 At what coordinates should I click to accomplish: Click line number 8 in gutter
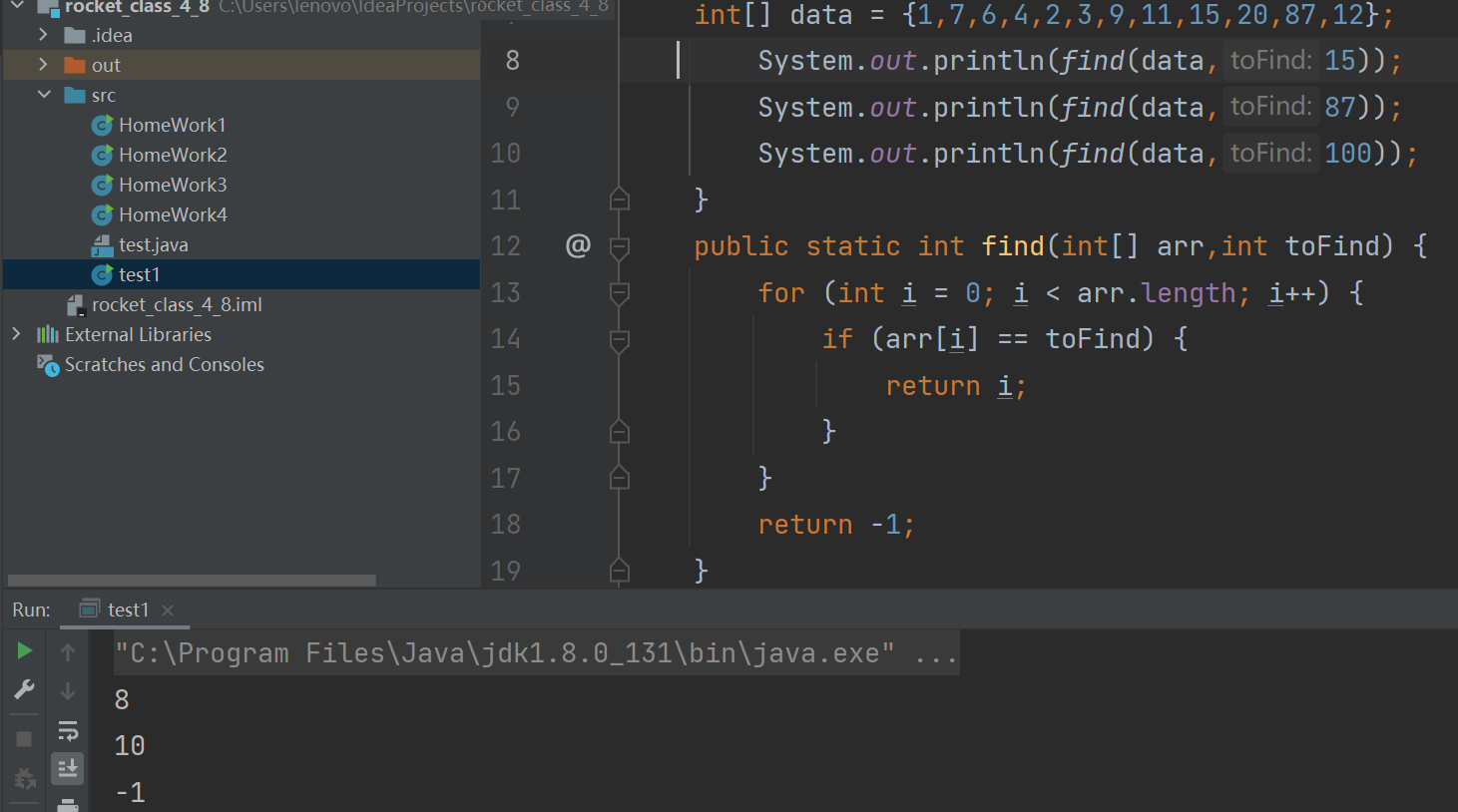tap(512, 61)
